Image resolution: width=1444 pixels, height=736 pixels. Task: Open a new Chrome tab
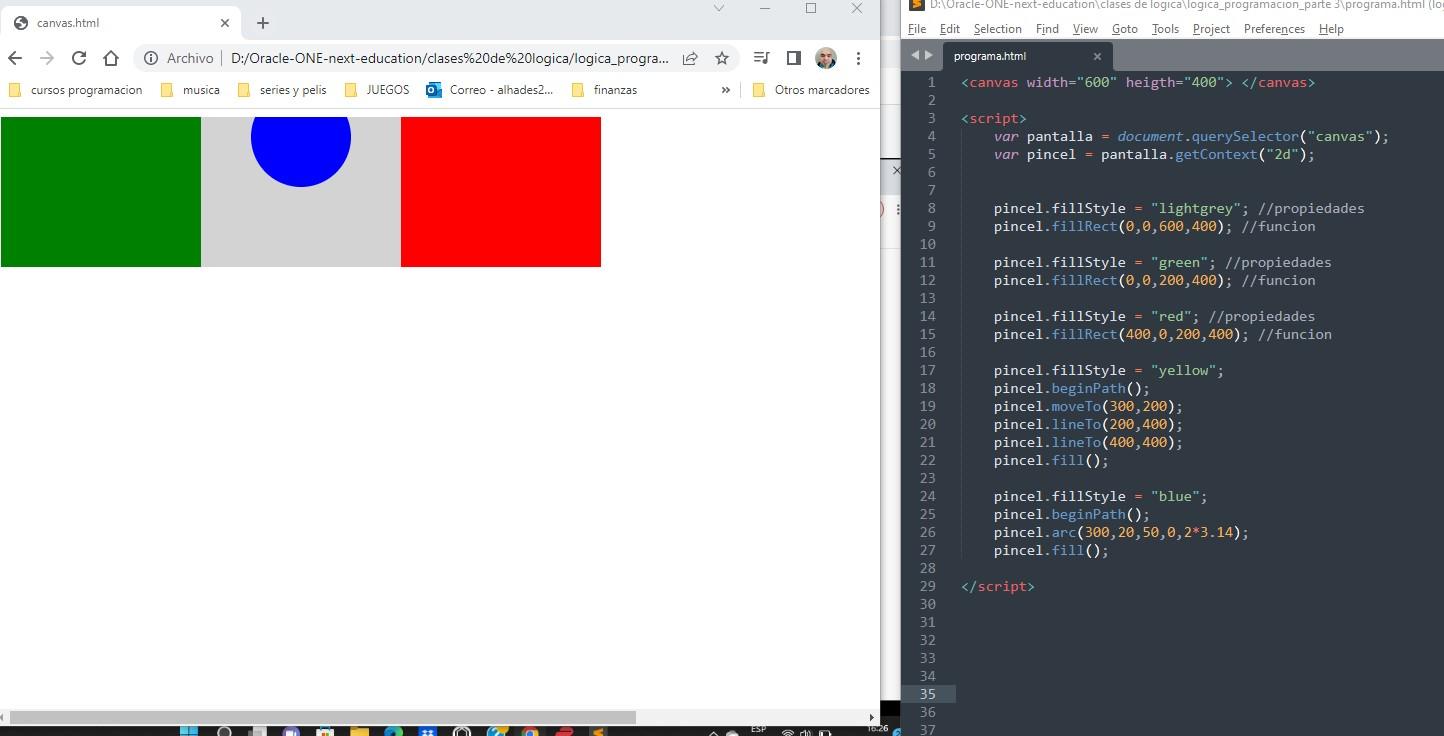click(262, 23)
